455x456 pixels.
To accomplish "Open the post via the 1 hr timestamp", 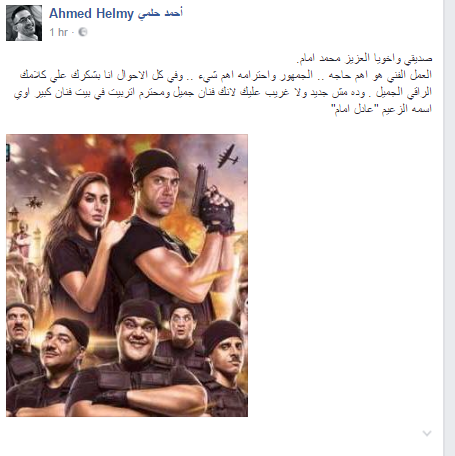I will [x=58, y=32].
